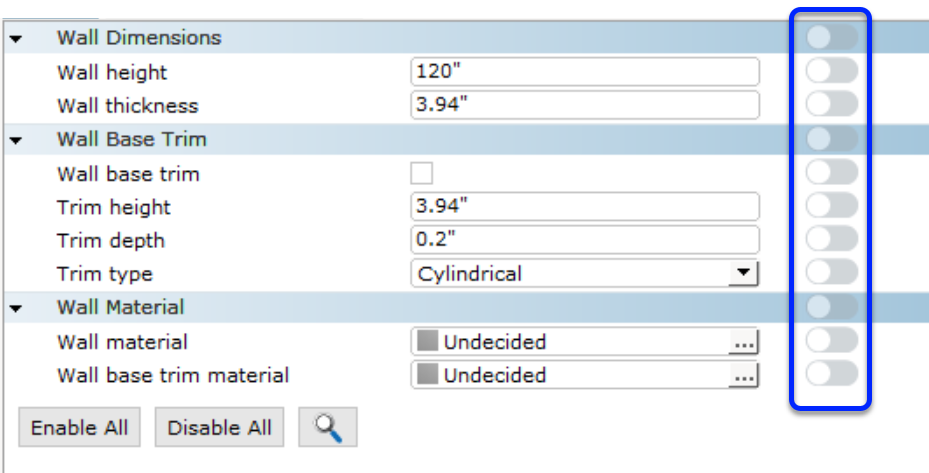Collapse the Wall Base Trim section
The width and height of the screenshot is (929, 473).
pos(16,140)
